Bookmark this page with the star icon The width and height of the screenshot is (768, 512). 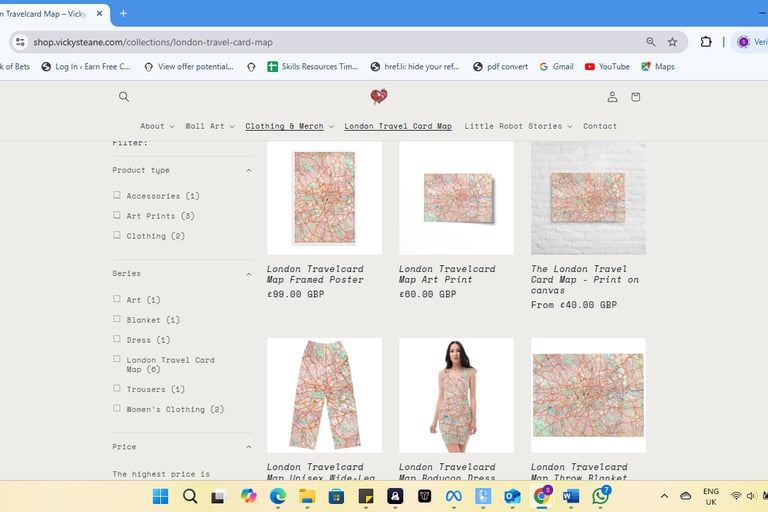pyautogui.click(x=672, y=42)
